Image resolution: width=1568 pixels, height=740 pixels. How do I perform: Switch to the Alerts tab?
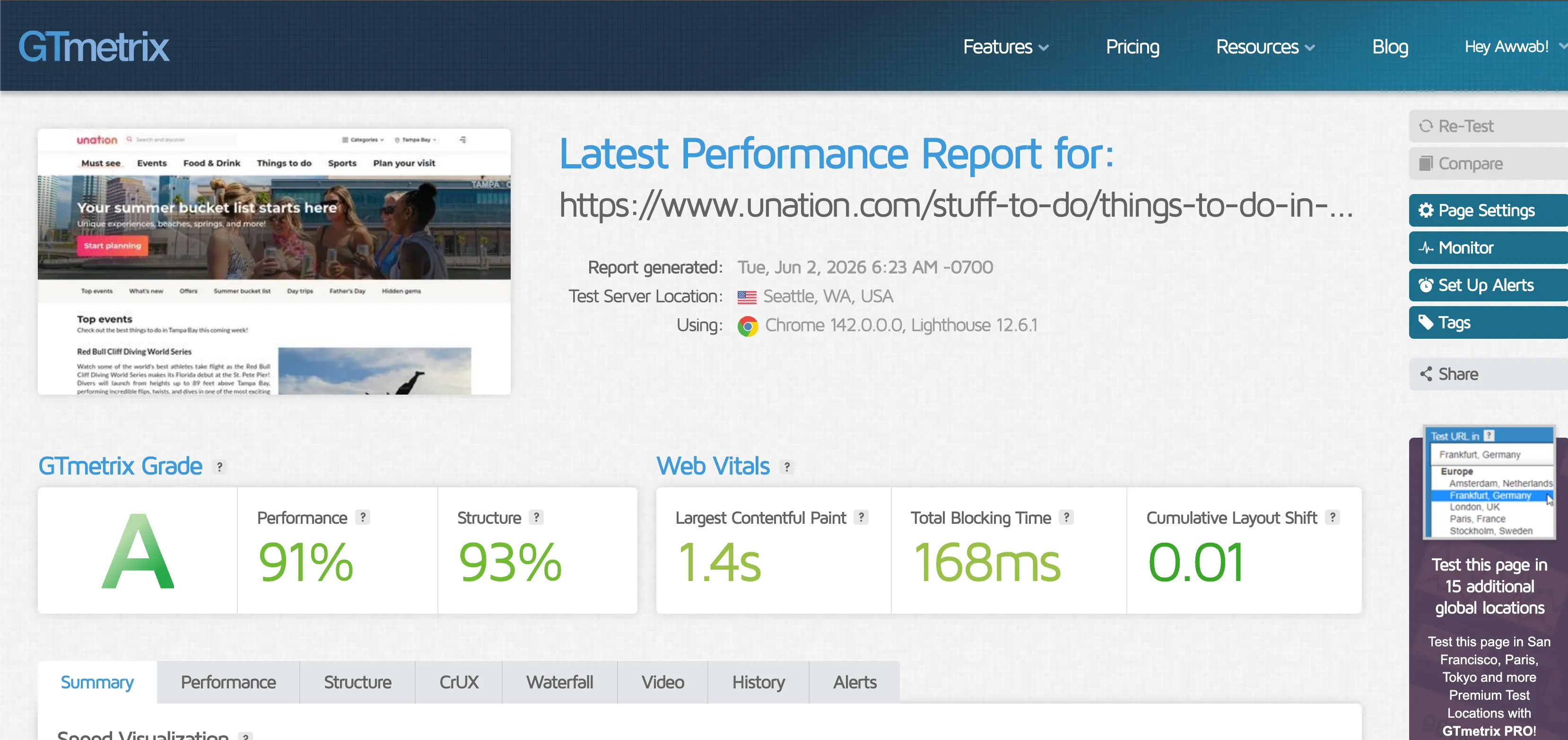(x=854, y=682)
